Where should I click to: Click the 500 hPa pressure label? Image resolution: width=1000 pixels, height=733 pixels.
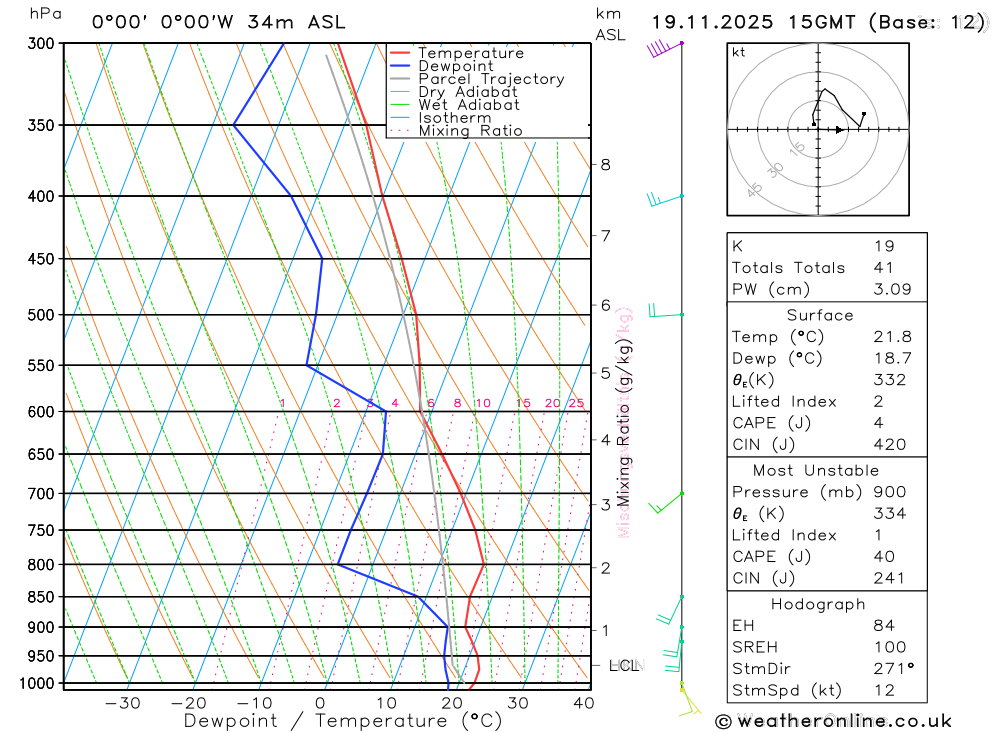41,315
